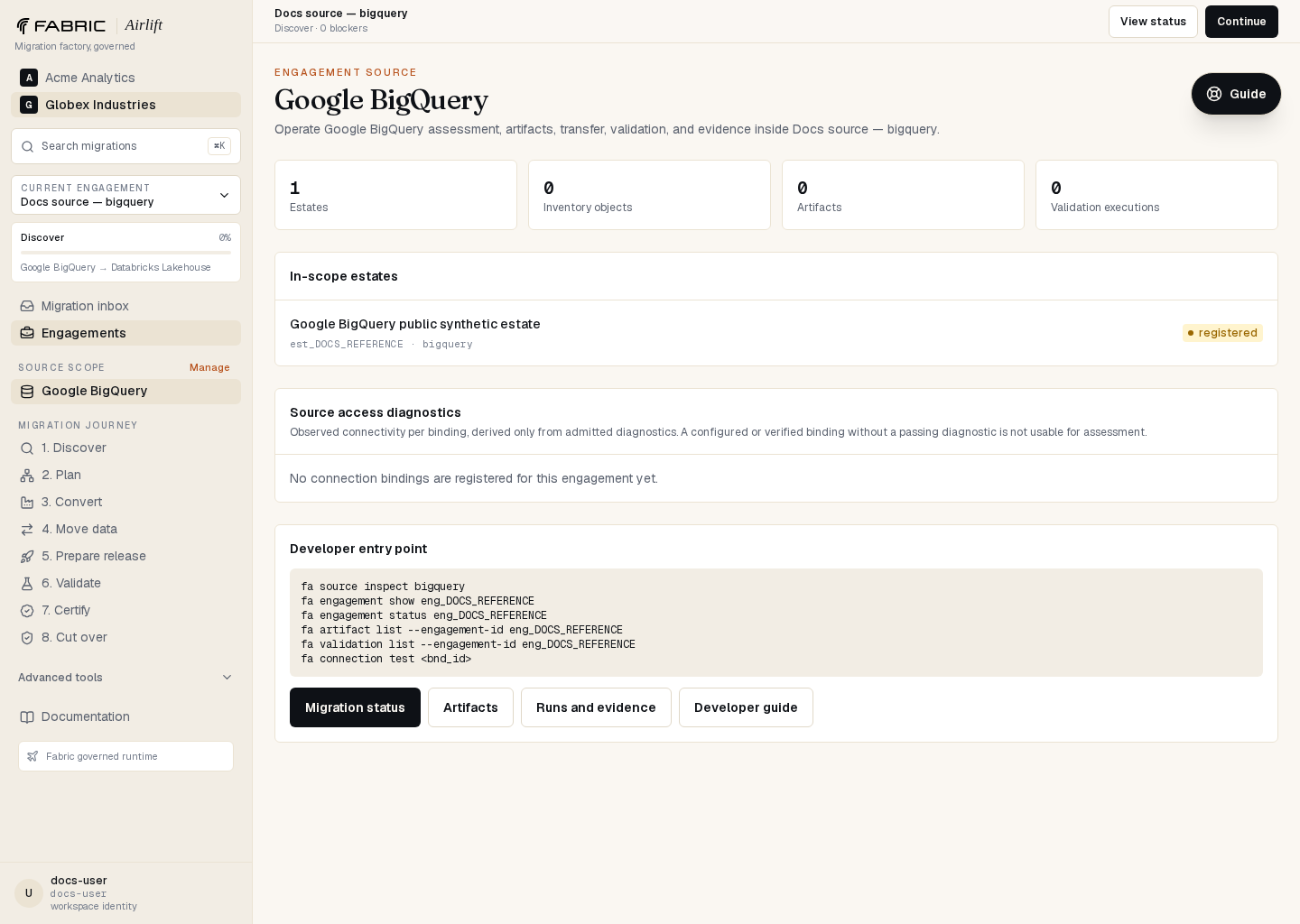The image size is (1300, 924).
Task: Click Runs and evidence button
Action: click(x=596, y=707)
